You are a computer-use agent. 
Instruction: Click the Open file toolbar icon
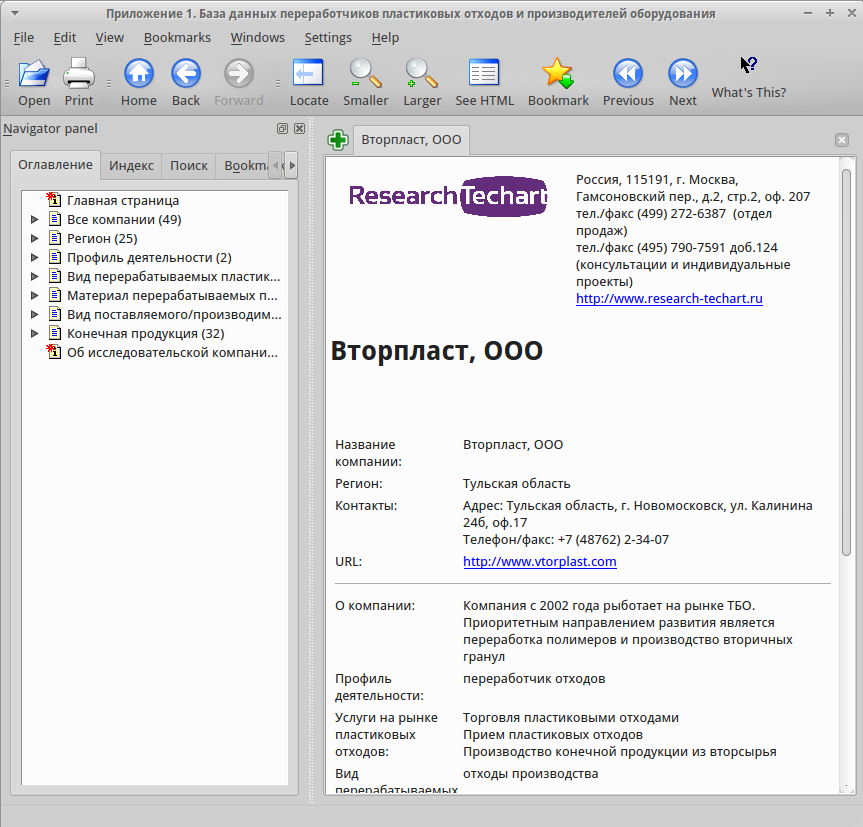[x=34, y=74]
